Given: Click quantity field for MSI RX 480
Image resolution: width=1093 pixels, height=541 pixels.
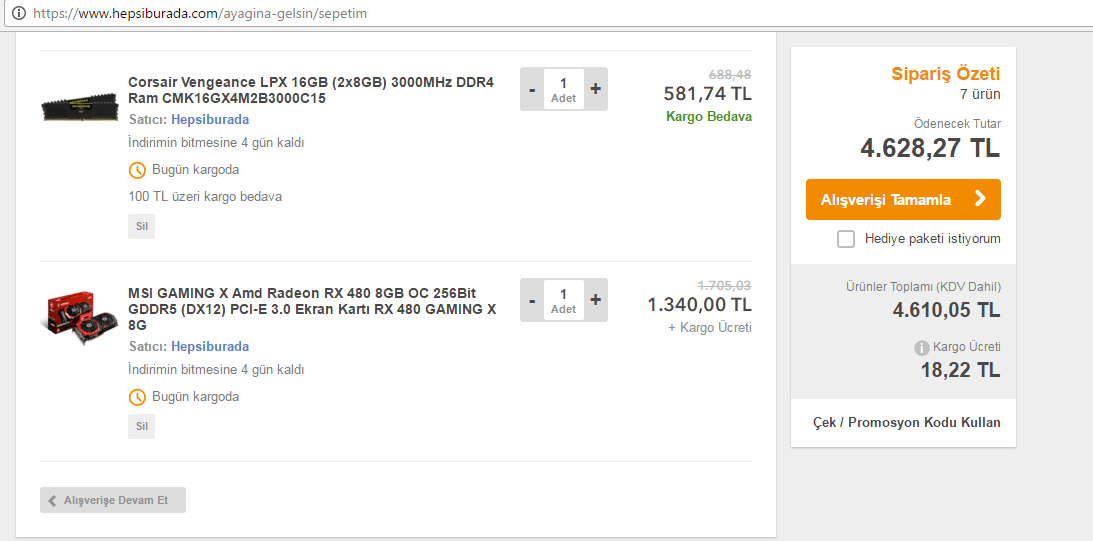Looking at the screenshot, I should click(x=564, y=300).
